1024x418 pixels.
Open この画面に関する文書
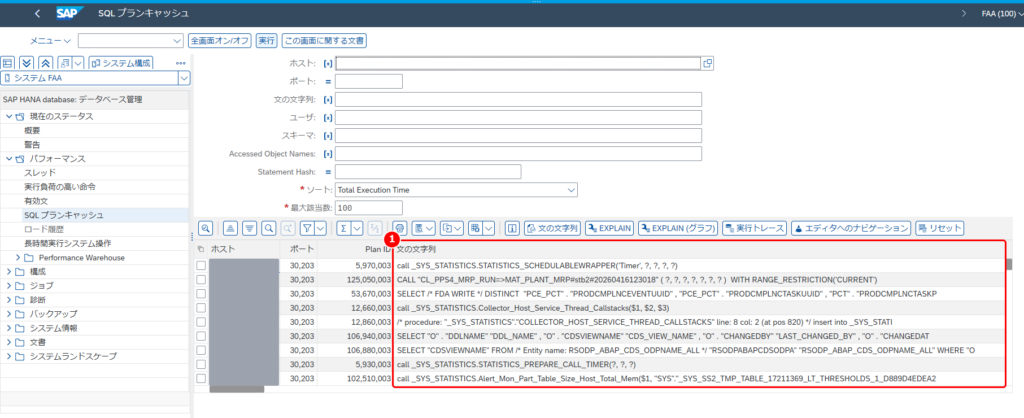click(324, 40)
